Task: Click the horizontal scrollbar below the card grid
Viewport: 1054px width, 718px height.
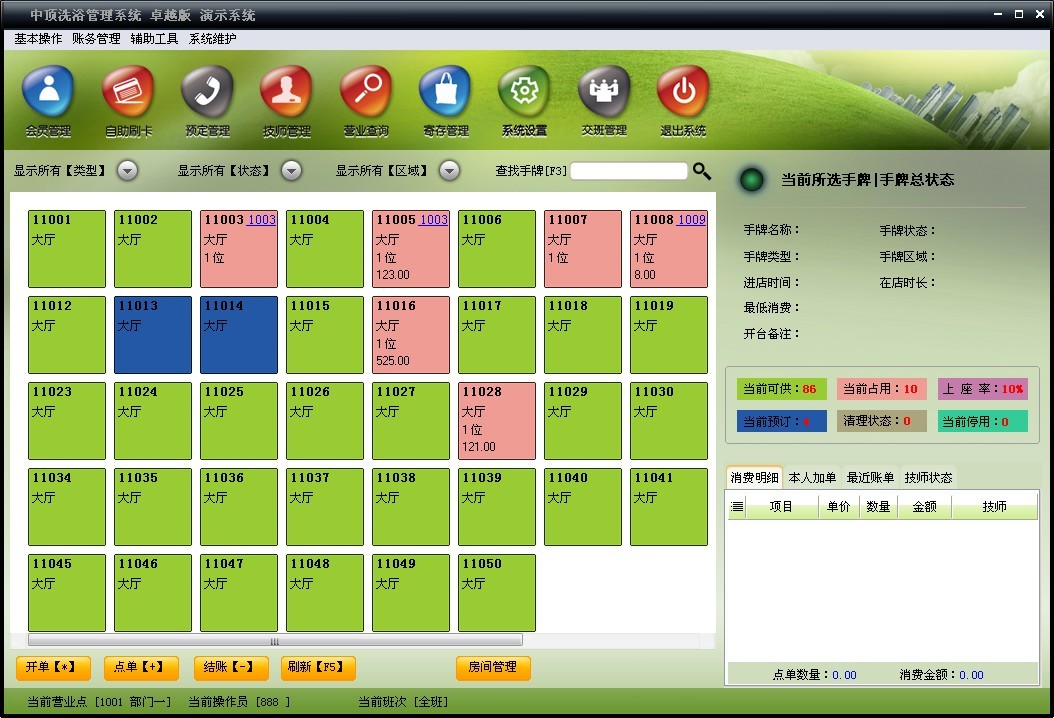Action: click(x=275, y=641)
